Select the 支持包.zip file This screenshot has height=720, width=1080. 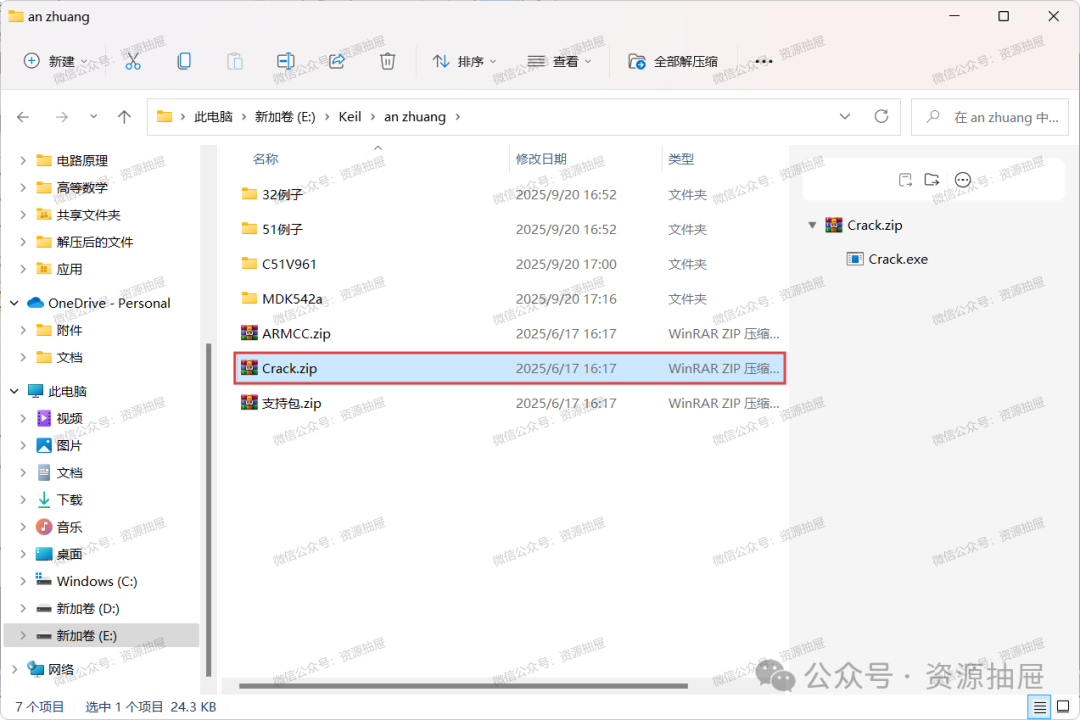[x=510, y=404]
